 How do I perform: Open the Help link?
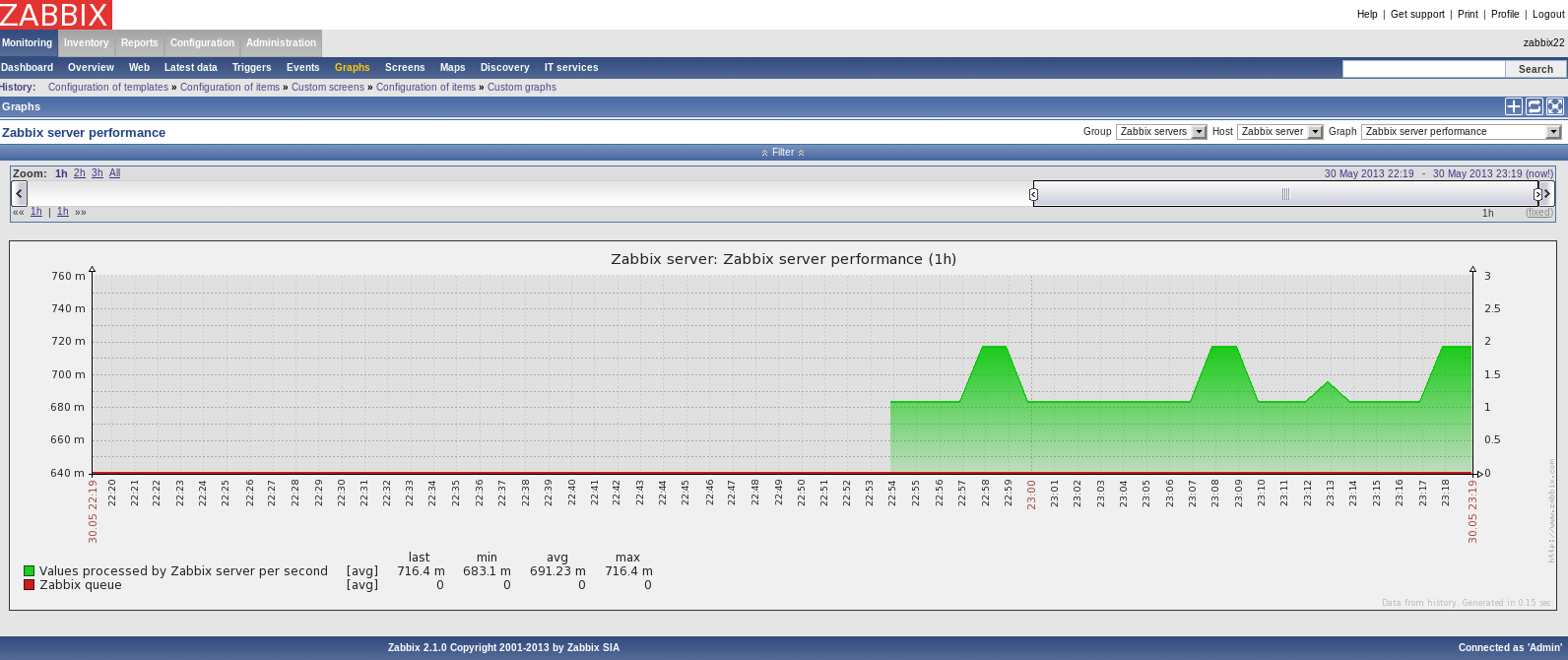coord(1367,15)
